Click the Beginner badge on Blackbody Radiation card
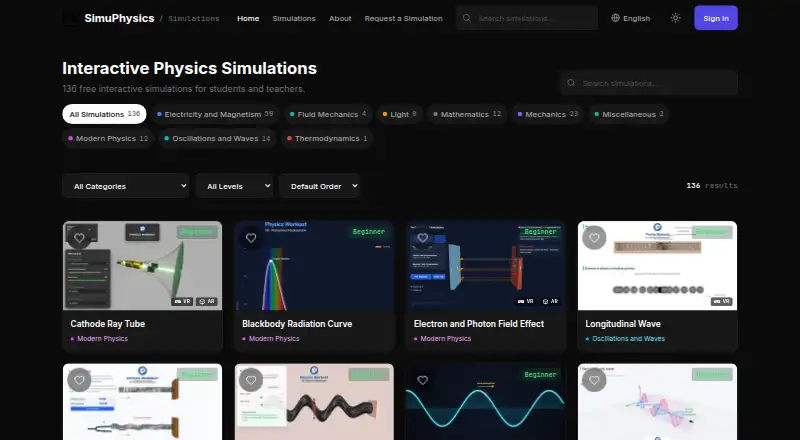Image resolution: width=800 pixels, height=440 pixels. pos(369,232)
